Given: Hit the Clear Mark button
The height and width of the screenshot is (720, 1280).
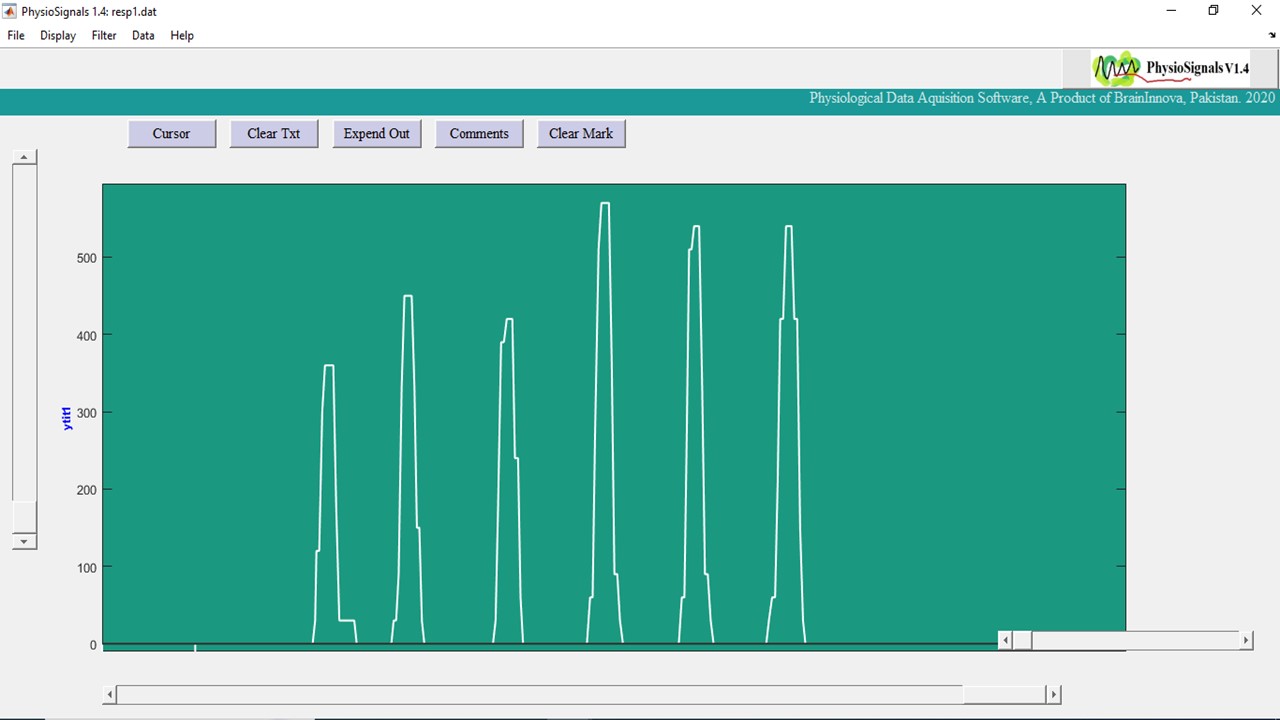Looking at the screenshot, I should click(x=581, y=134).
